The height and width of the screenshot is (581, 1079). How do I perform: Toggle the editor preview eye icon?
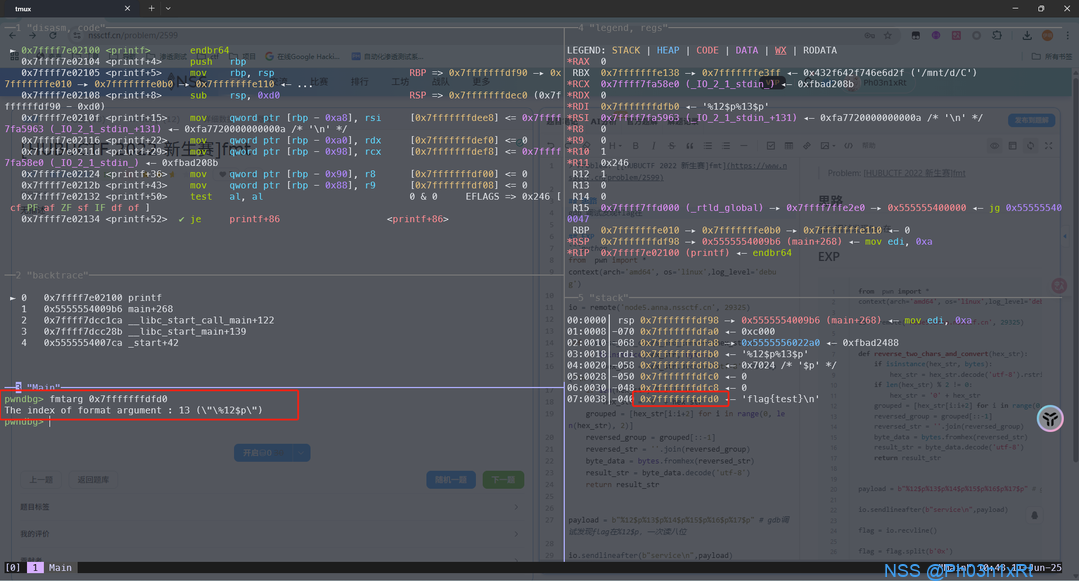click(994, 146)
